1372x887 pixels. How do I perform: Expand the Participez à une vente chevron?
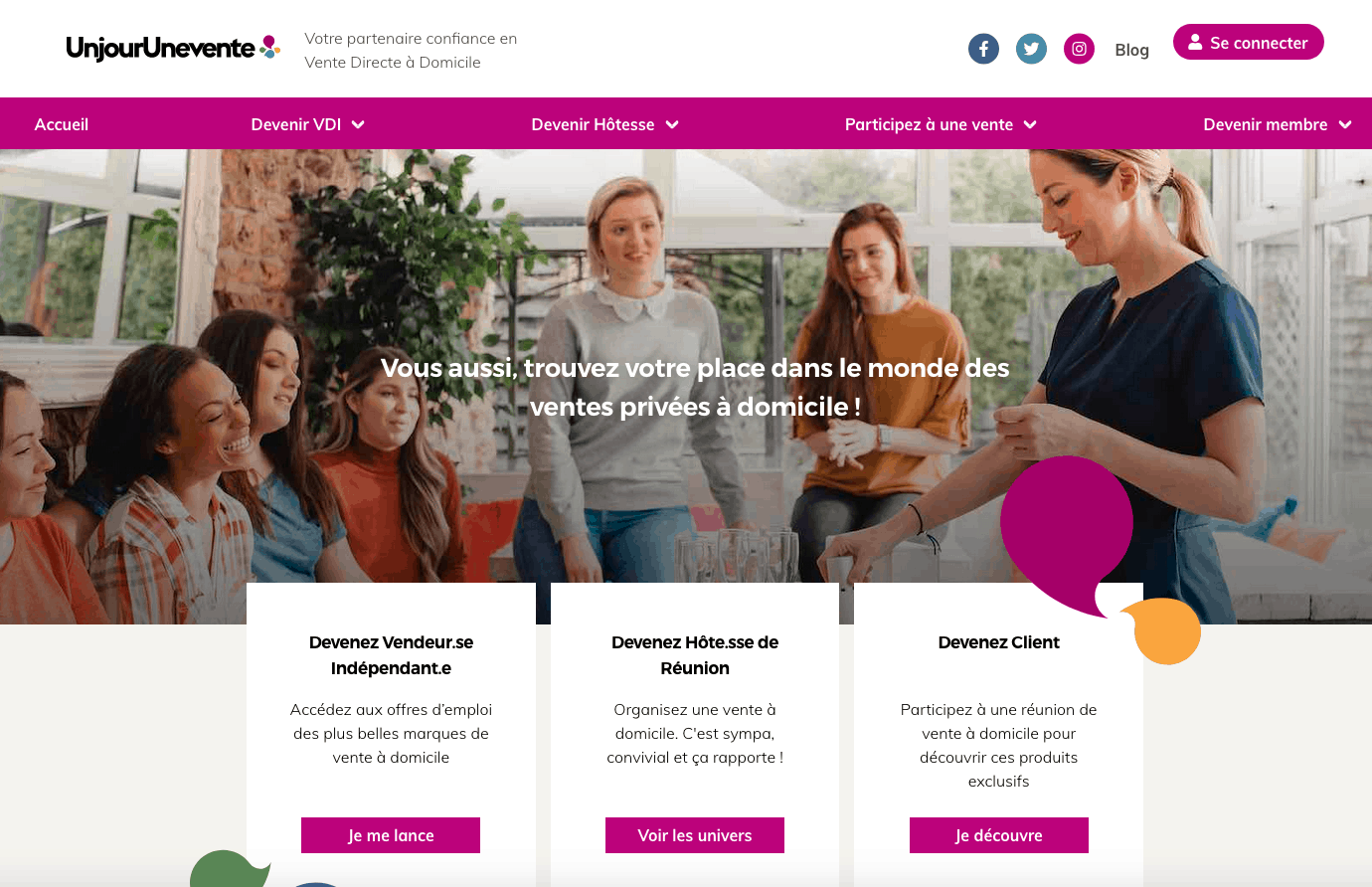[1030, 124]
